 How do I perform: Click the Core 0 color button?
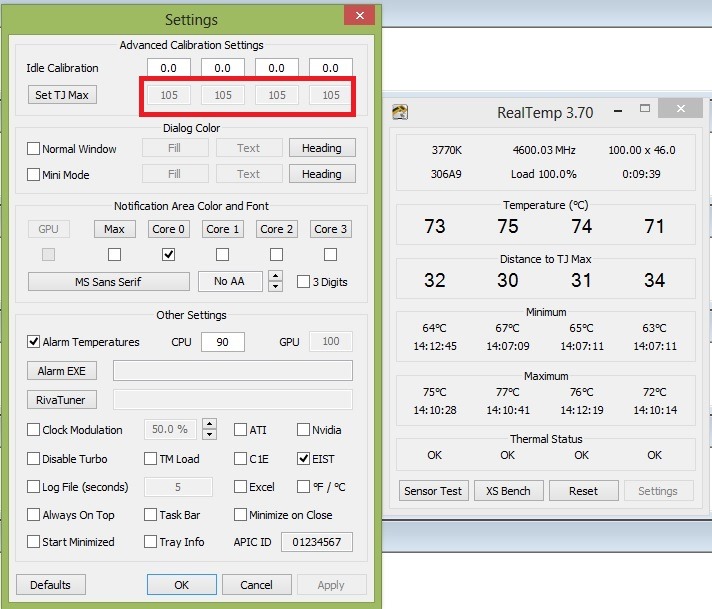click(x=168, y=229)
